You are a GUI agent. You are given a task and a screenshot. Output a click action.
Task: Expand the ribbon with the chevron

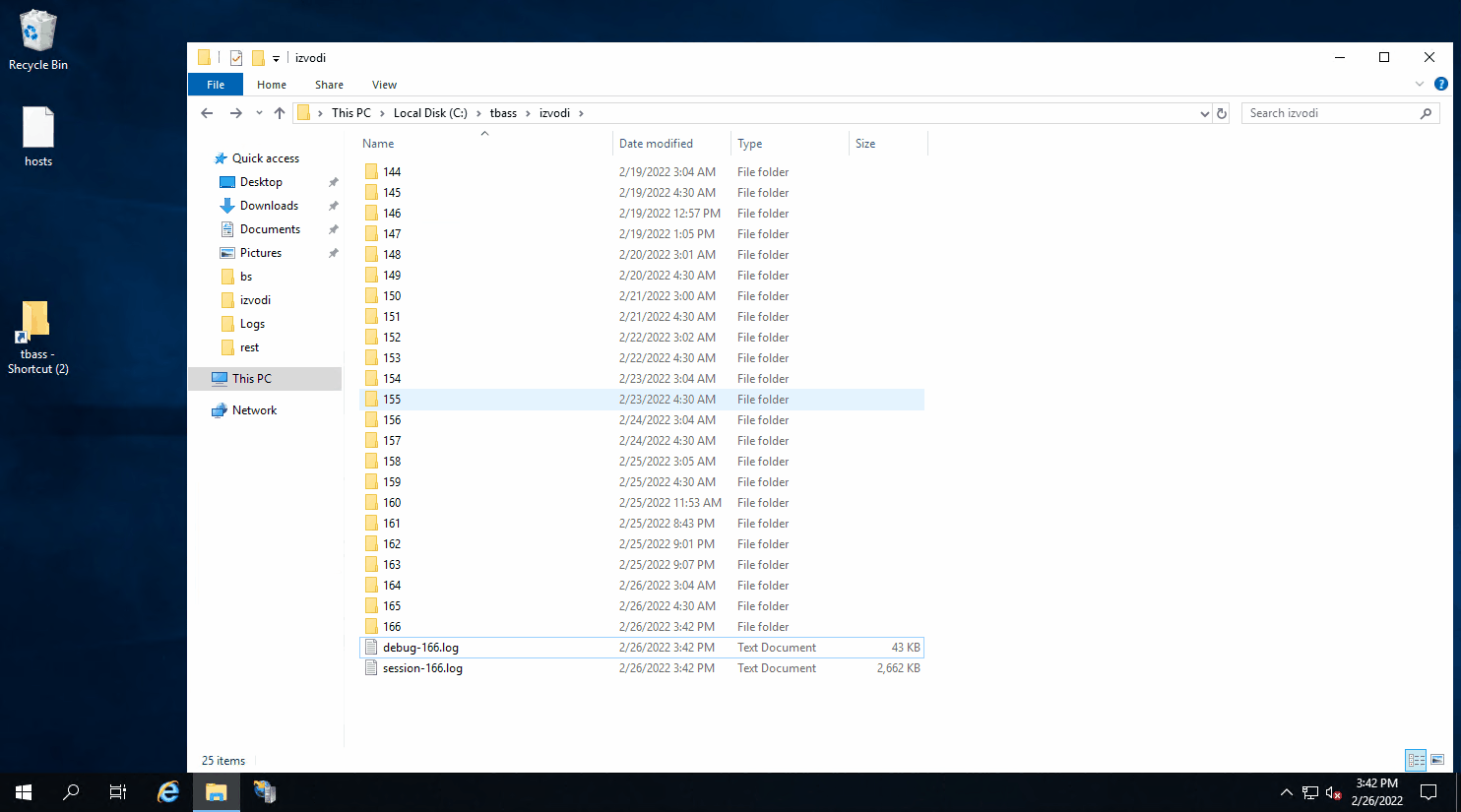(x=1420, y=85)
